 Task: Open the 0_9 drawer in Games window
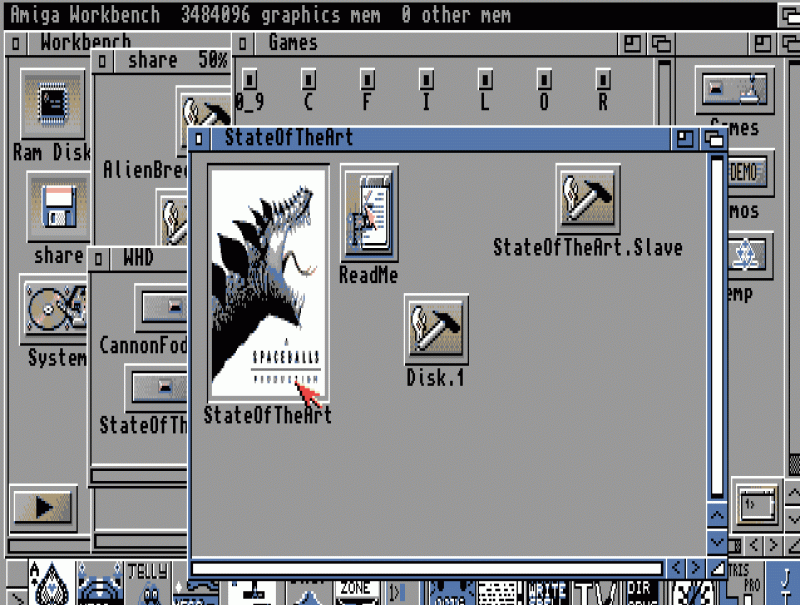(x=249, y=79)
